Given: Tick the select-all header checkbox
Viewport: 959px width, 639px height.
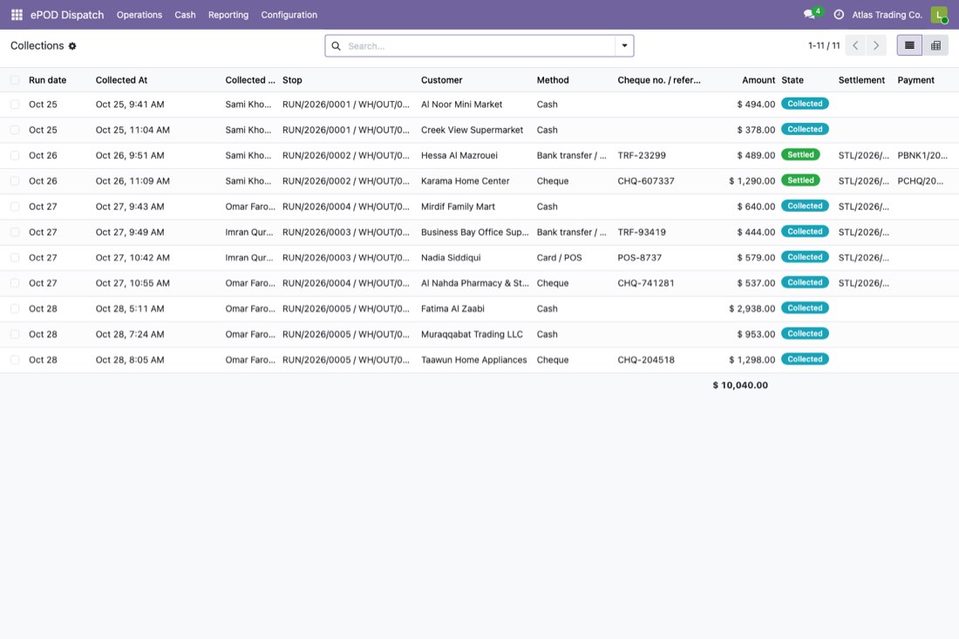Looking at the screenshot, I should (15, 80).
